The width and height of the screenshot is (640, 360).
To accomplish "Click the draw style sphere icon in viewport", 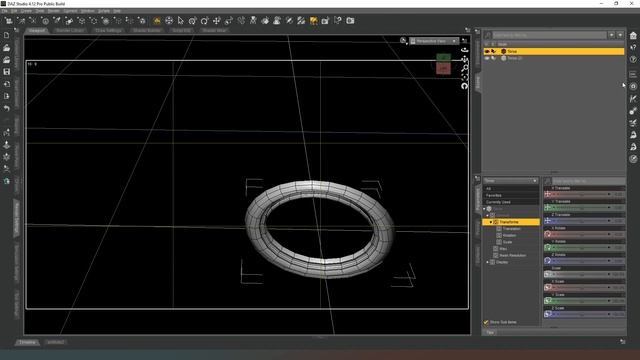I will [x=403, y=40].
